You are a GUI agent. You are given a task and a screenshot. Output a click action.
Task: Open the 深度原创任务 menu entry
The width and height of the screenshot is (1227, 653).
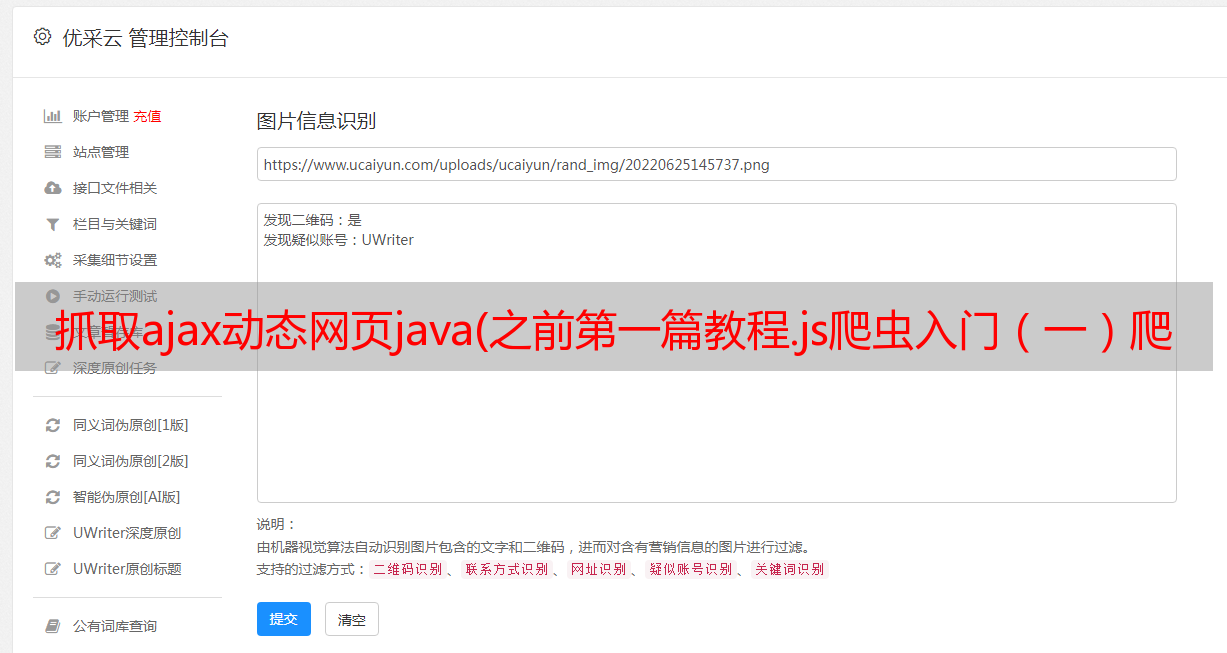(115, 368)
